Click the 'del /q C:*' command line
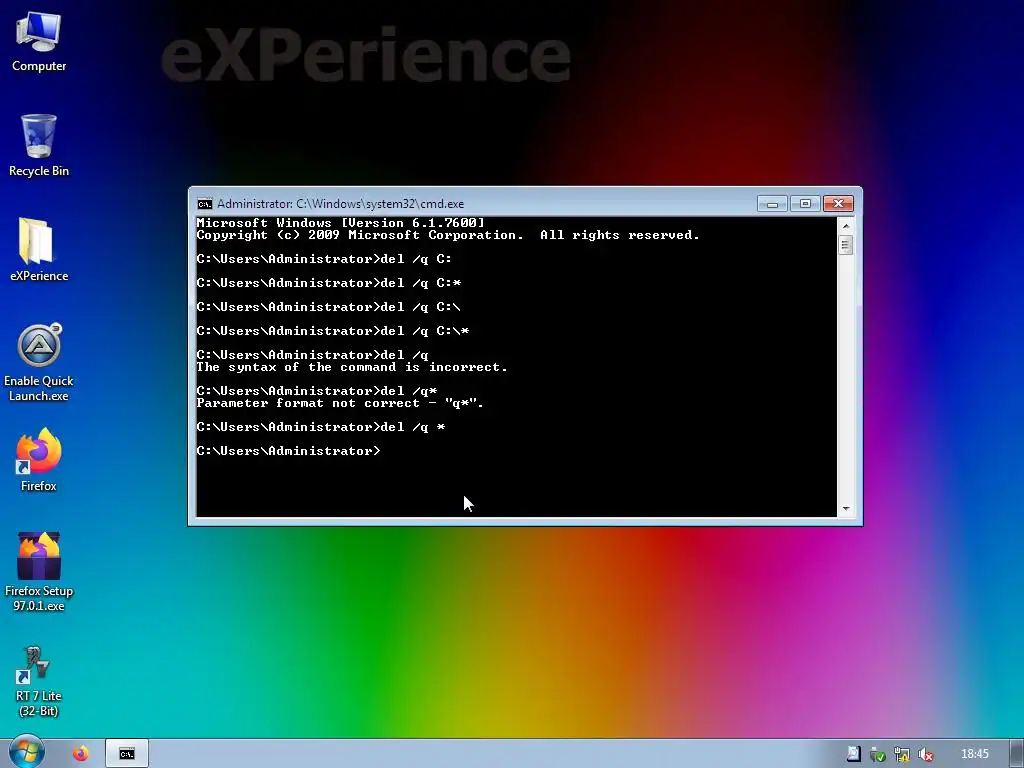Screen dimensions: 1024x768 pyautogui.click(x=328, y=283)
